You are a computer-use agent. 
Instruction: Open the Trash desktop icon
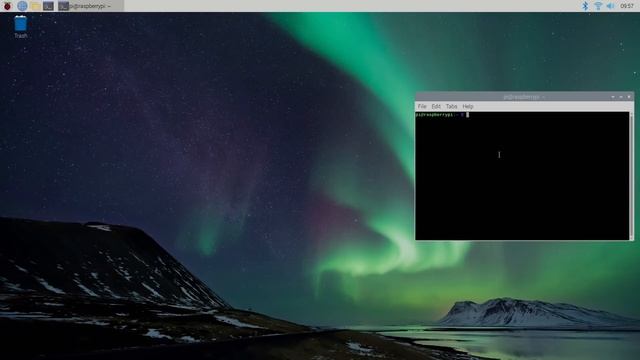[20, 27]
